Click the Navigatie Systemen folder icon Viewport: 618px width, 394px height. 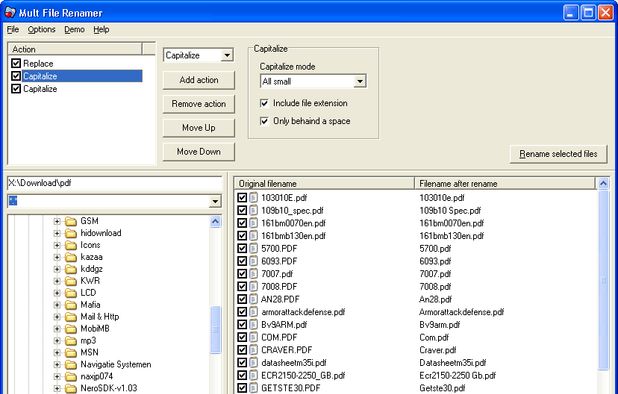[71, 365]
